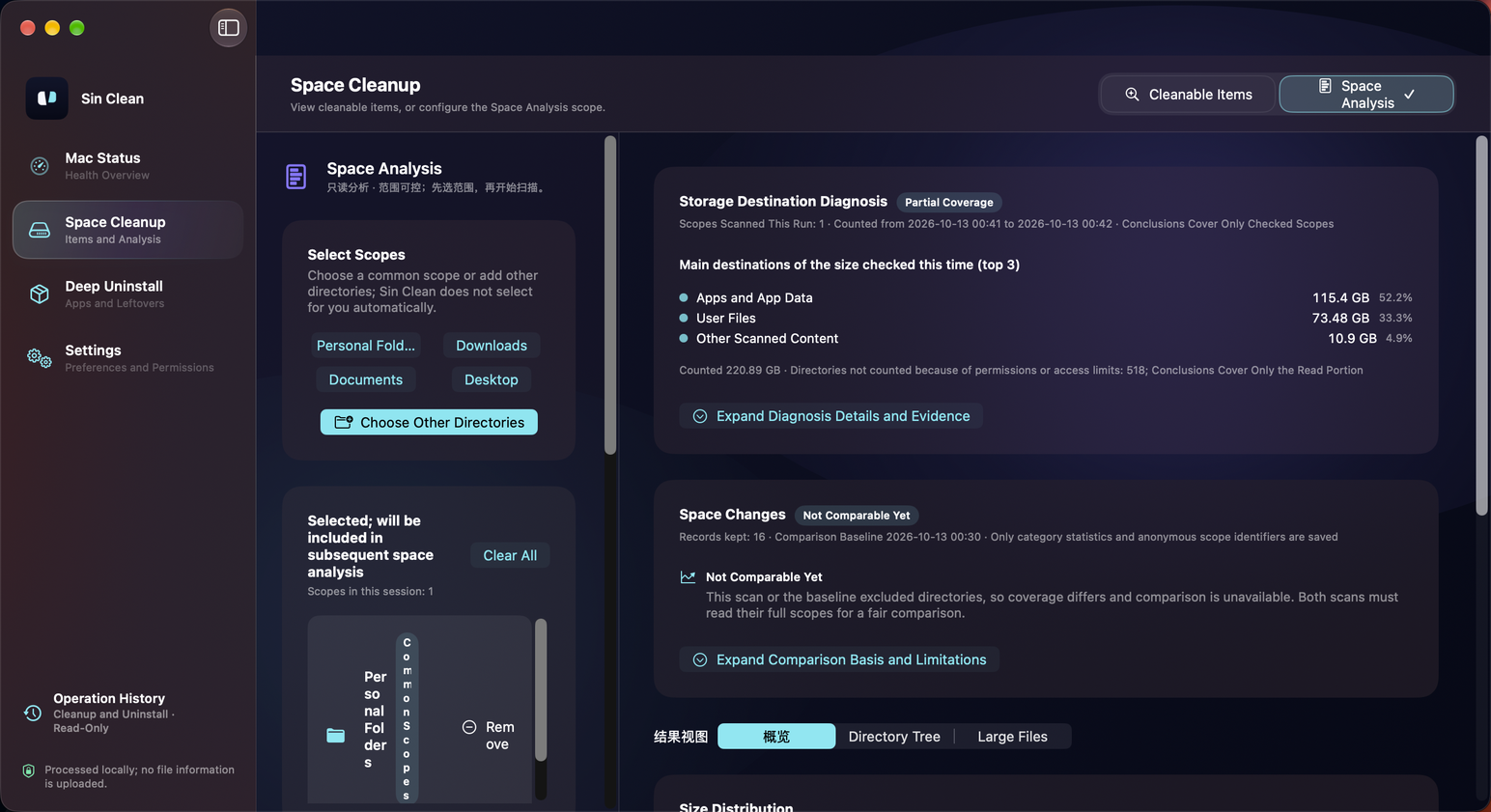Click the selected scopes list scrollbar
The width and height of the screenshot is (1491, 812).
541,691
